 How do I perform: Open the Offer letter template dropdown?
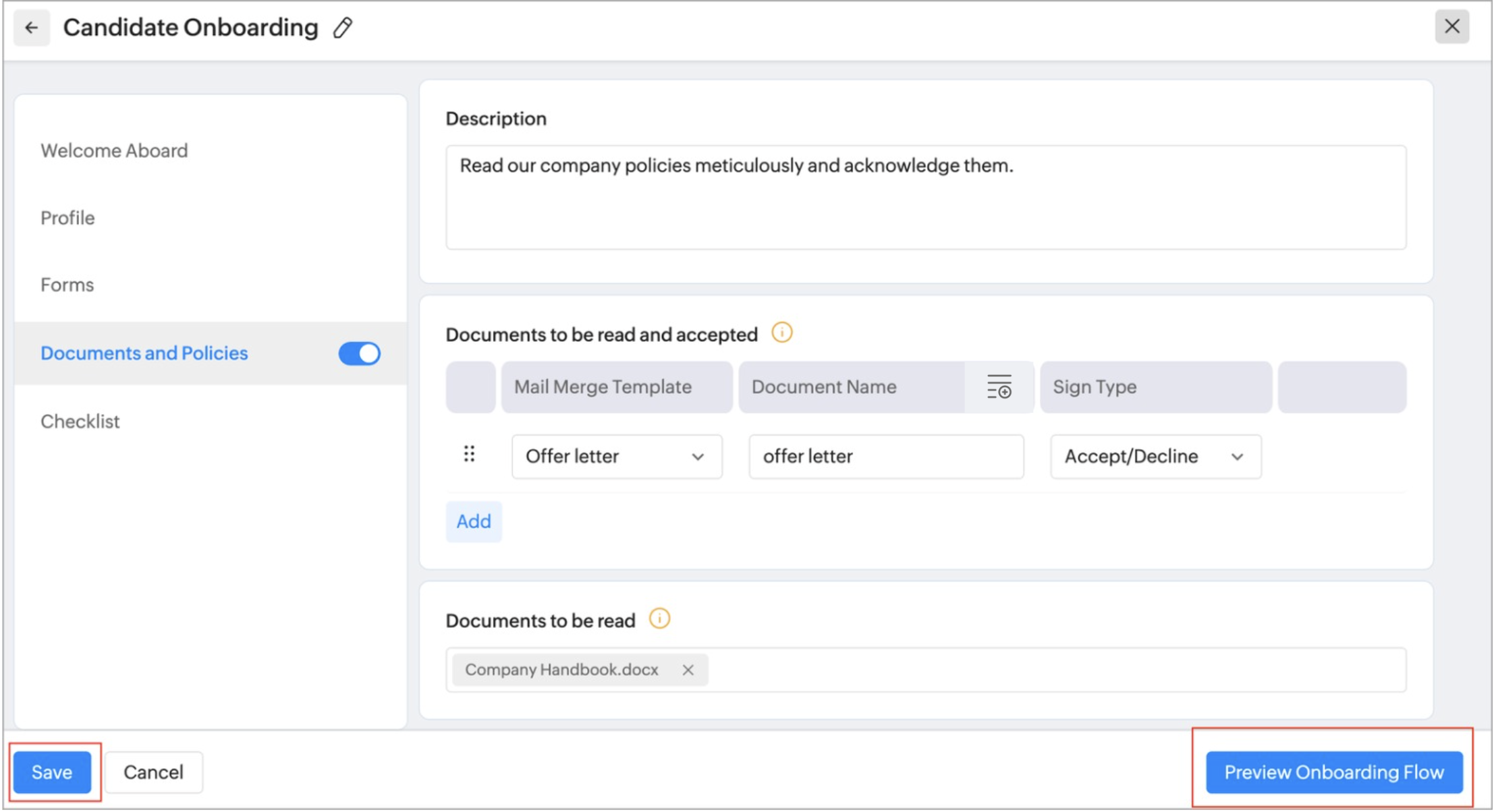pyautogui.click(x=616, y=457)
